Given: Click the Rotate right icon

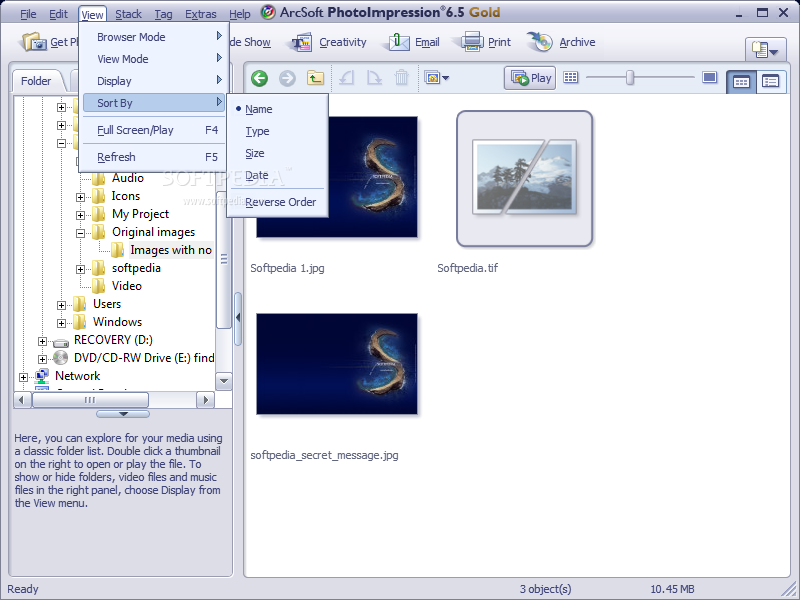Looking at the screenshot, I should click(x=374, y=78).
